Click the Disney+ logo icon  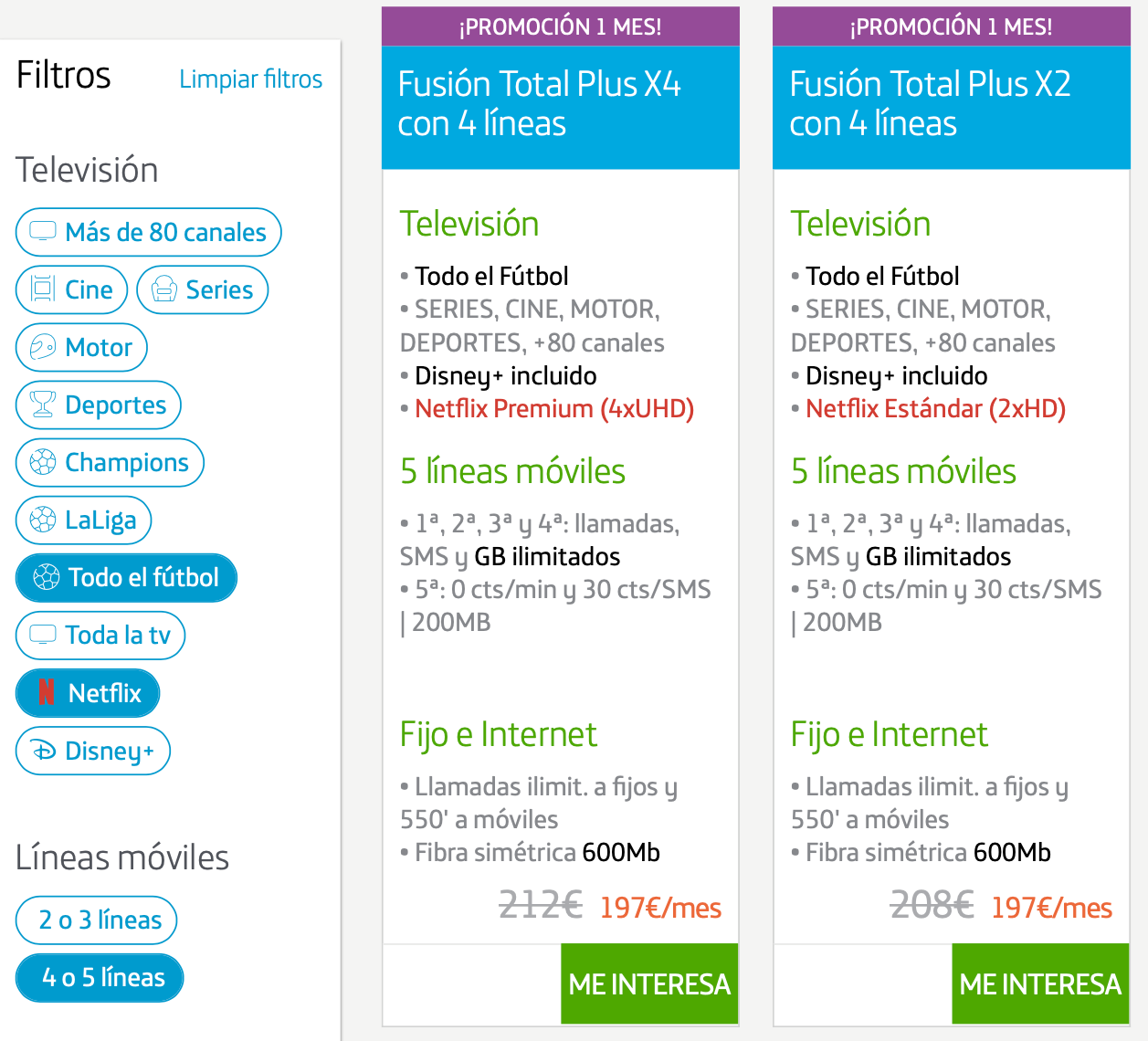pyautogui.click(x=44, y=751)
